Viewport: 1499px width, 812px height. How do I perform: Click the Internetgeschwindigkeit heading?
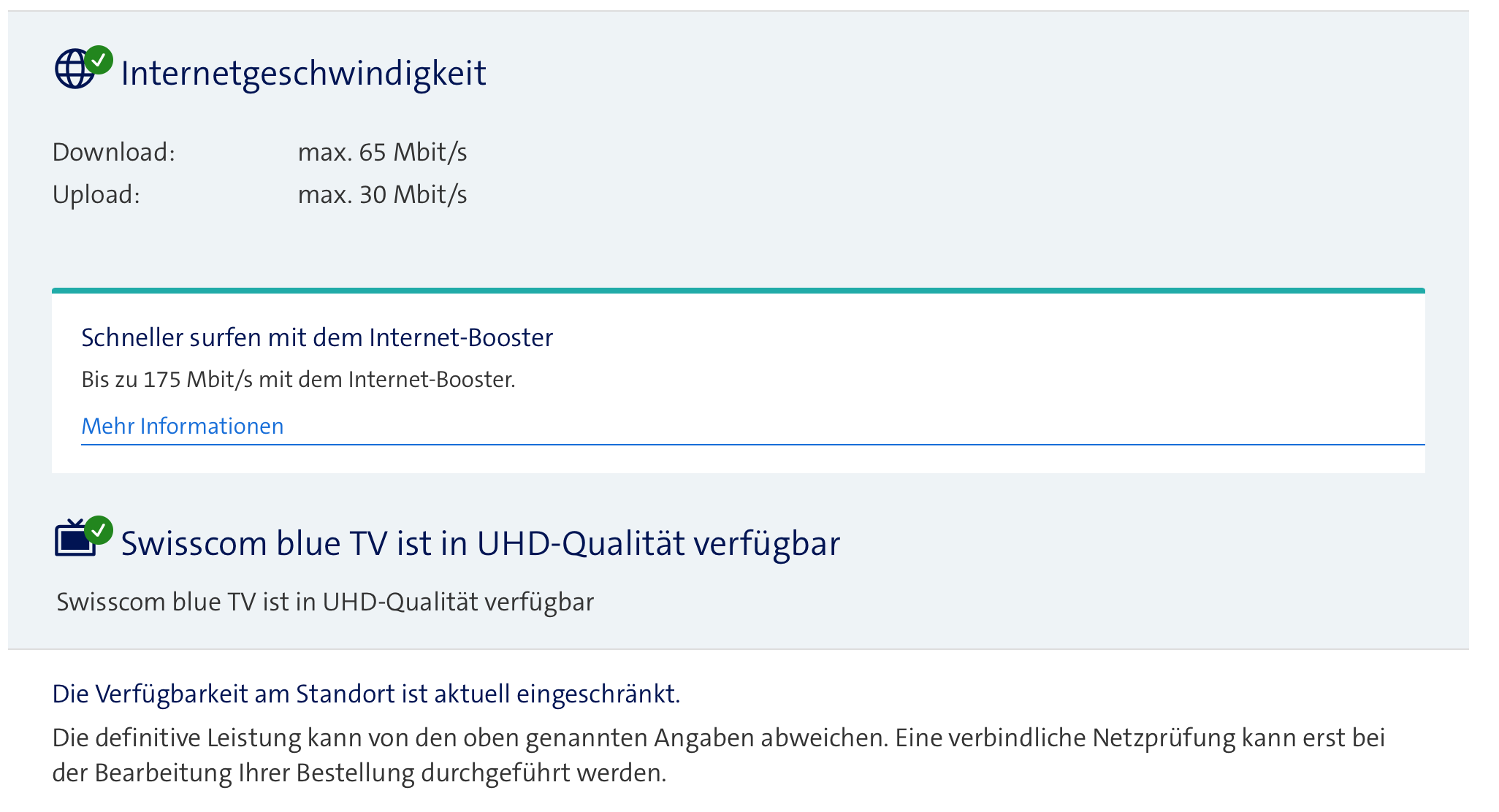pyautogui.click(x=303, y=74)
